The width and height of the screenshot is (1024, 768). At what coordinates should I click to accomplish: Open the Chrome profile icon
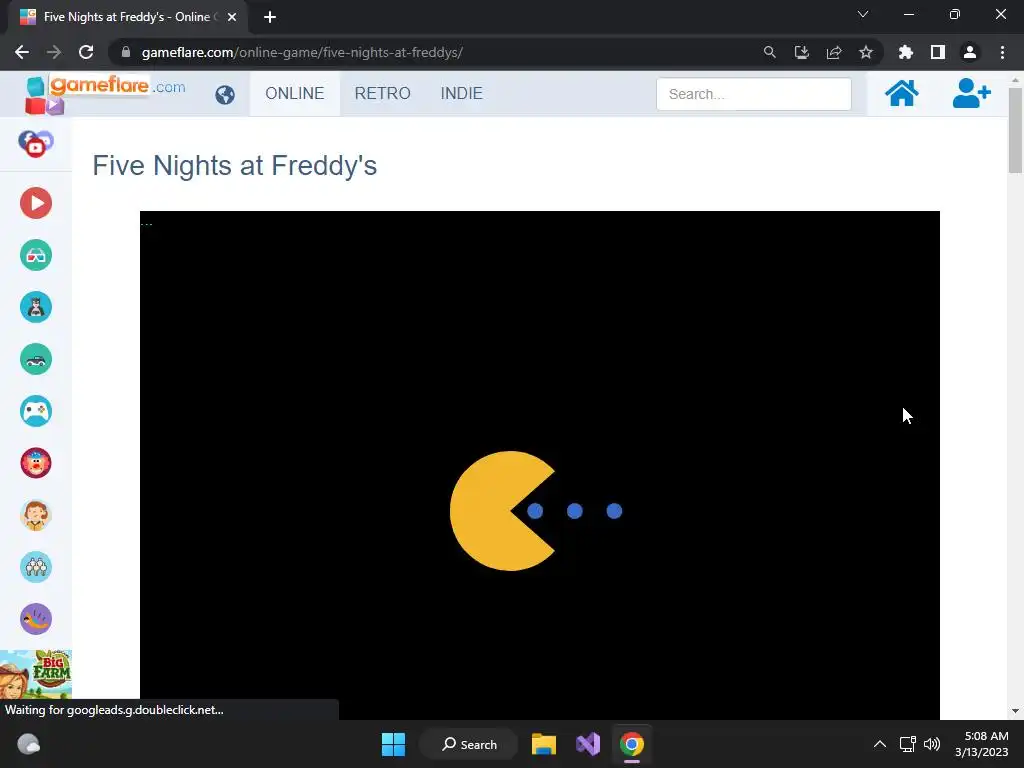[969, 52]
